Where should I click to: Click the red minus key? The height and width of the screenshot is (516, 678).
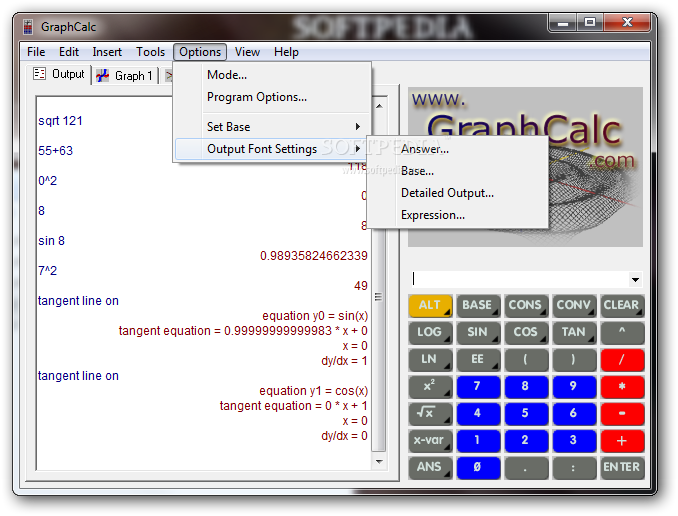click(x=622, y=413)
